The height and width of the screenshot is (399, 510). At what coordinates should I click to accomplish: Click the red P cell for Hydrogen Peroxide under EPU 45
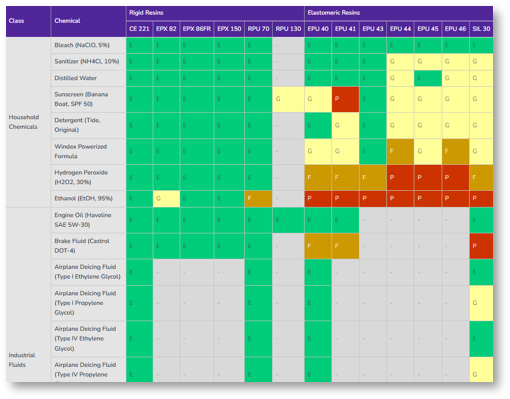coord(428,177)
